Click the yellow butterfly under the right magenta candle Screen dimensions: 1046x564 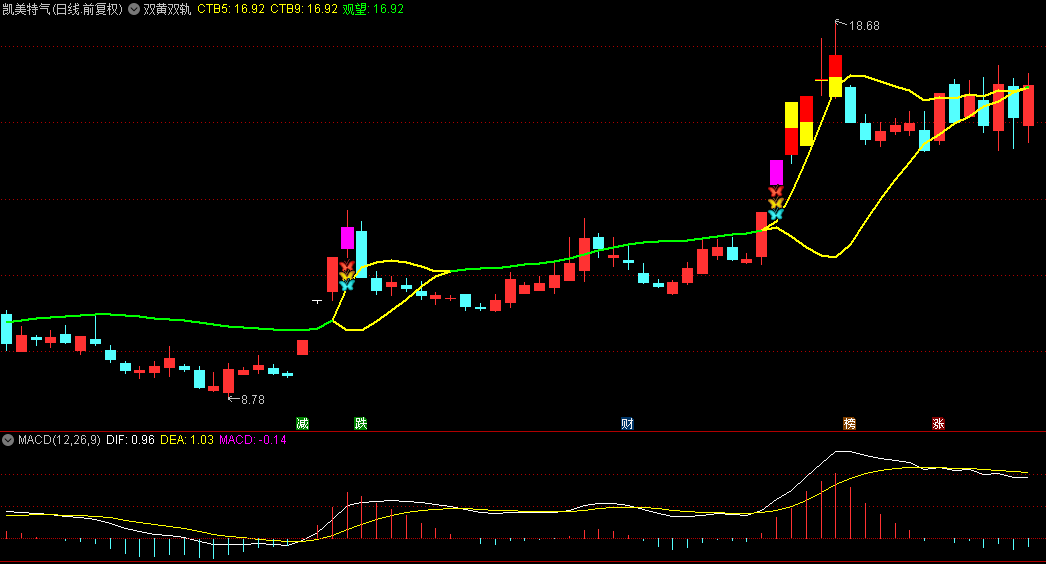pos(775,203)
